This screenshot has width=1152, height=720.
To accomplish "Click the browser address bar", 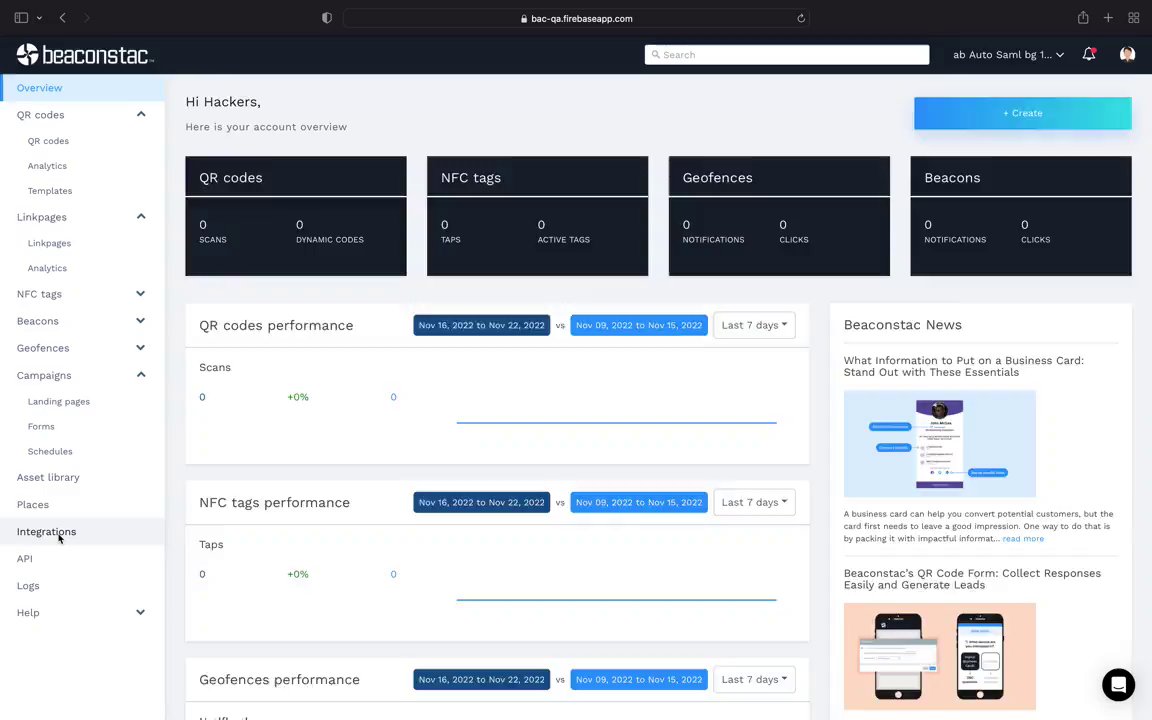I will pyautogui.click(x=576, y=18).
